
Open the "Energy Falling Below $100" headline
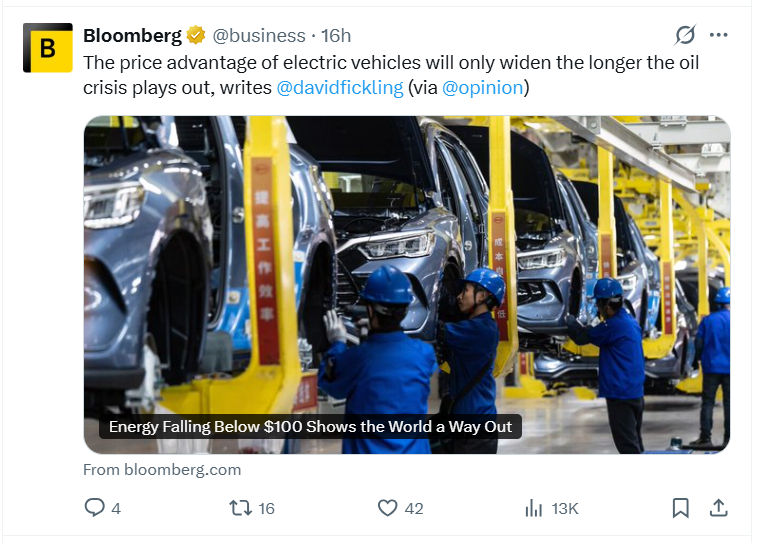[310, 427]
